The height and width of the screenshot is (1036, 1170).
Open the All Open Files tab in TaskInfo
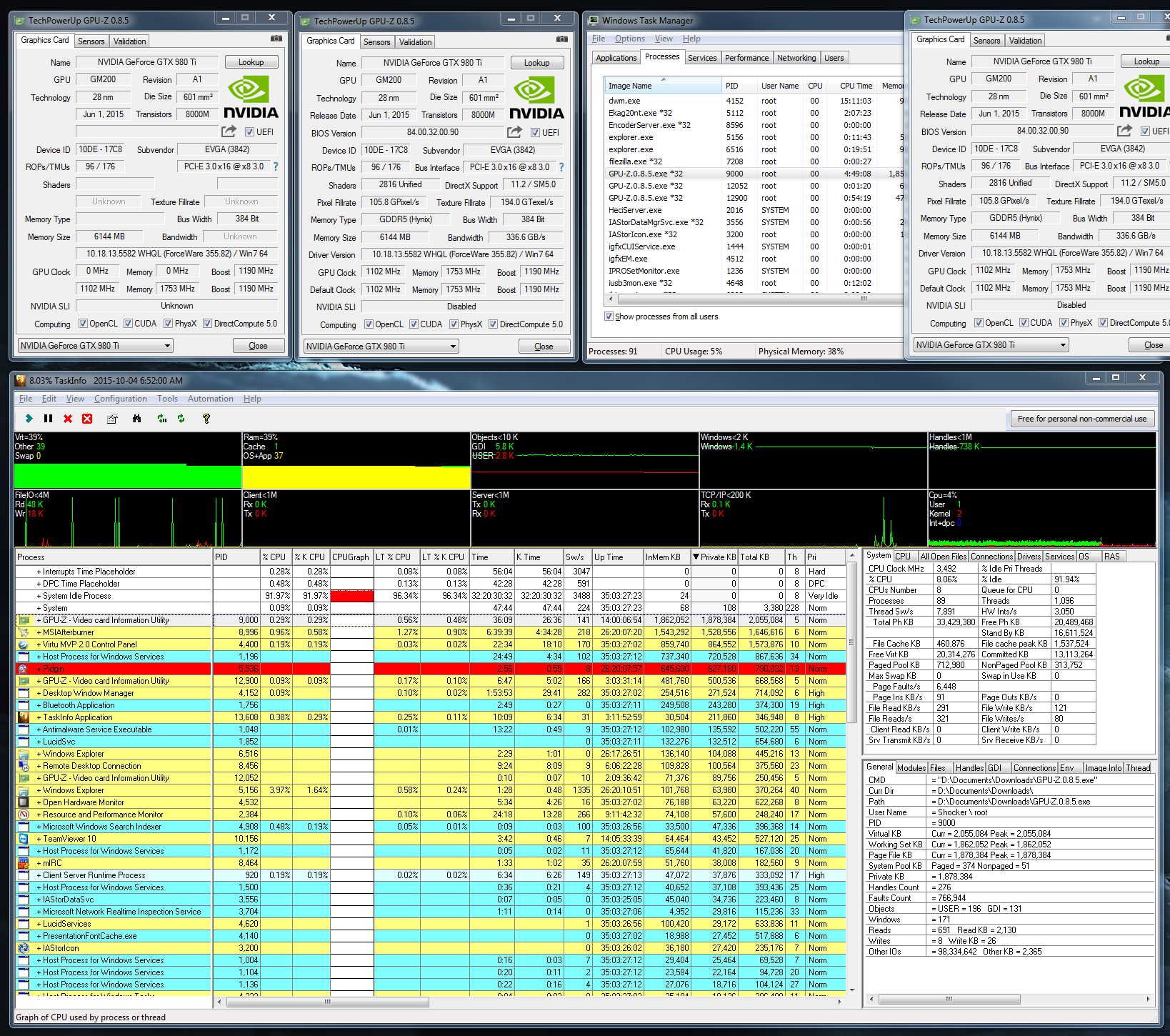(x=943, y=557)
